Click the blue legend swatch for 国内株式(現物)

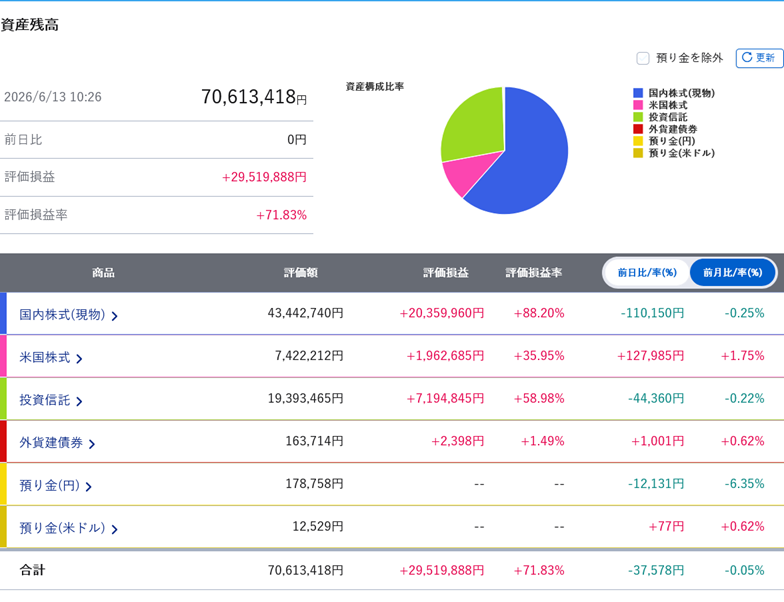coord(638,93)
